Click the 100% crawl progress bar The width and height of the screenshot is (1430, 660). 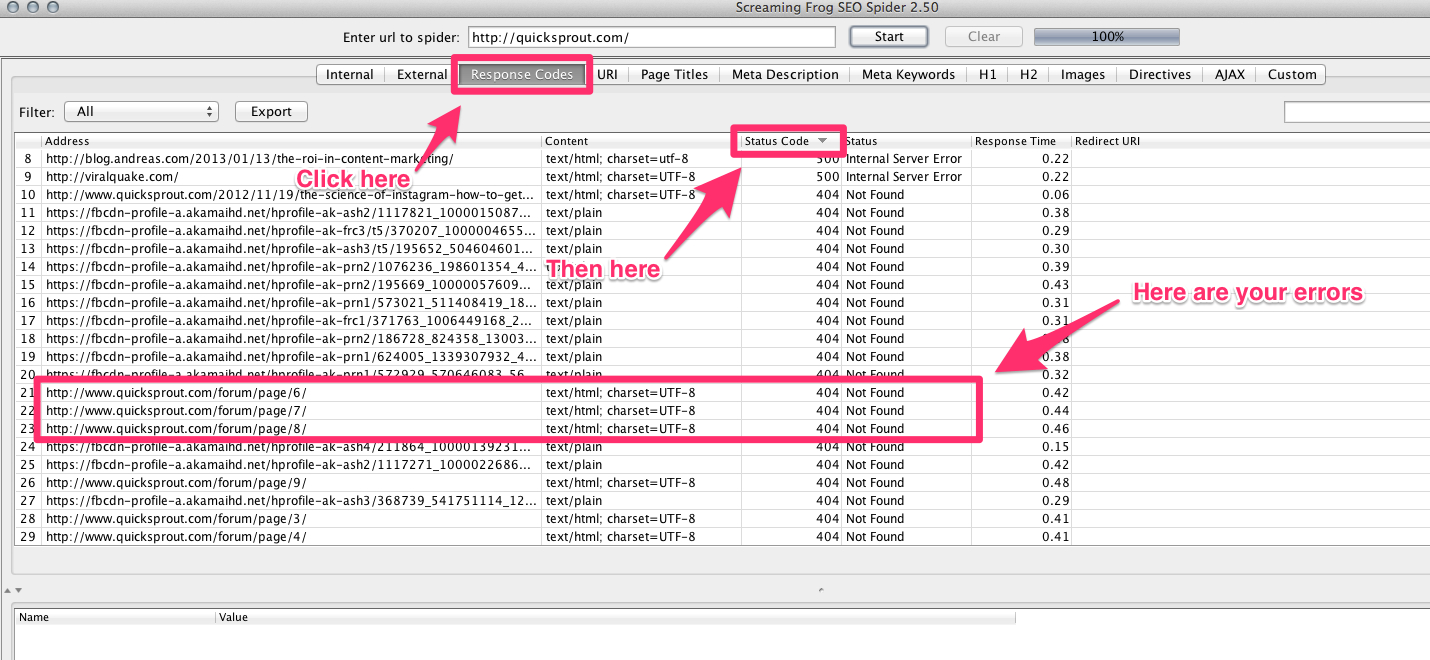pos(1106,37)
